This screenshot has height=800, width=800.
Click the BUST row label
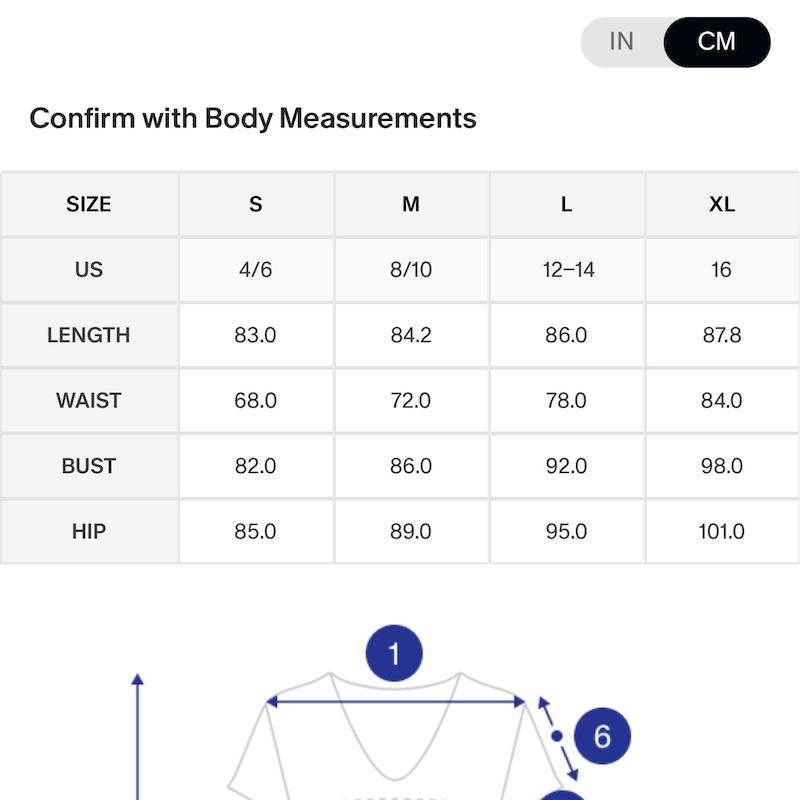pos(89,466)
